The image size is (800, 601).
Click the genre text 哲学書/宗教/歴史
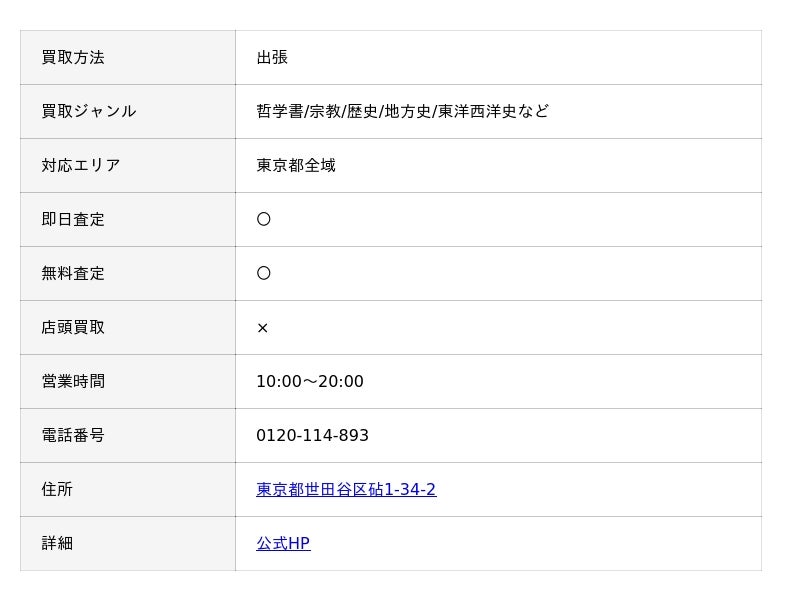click(317, 111)
